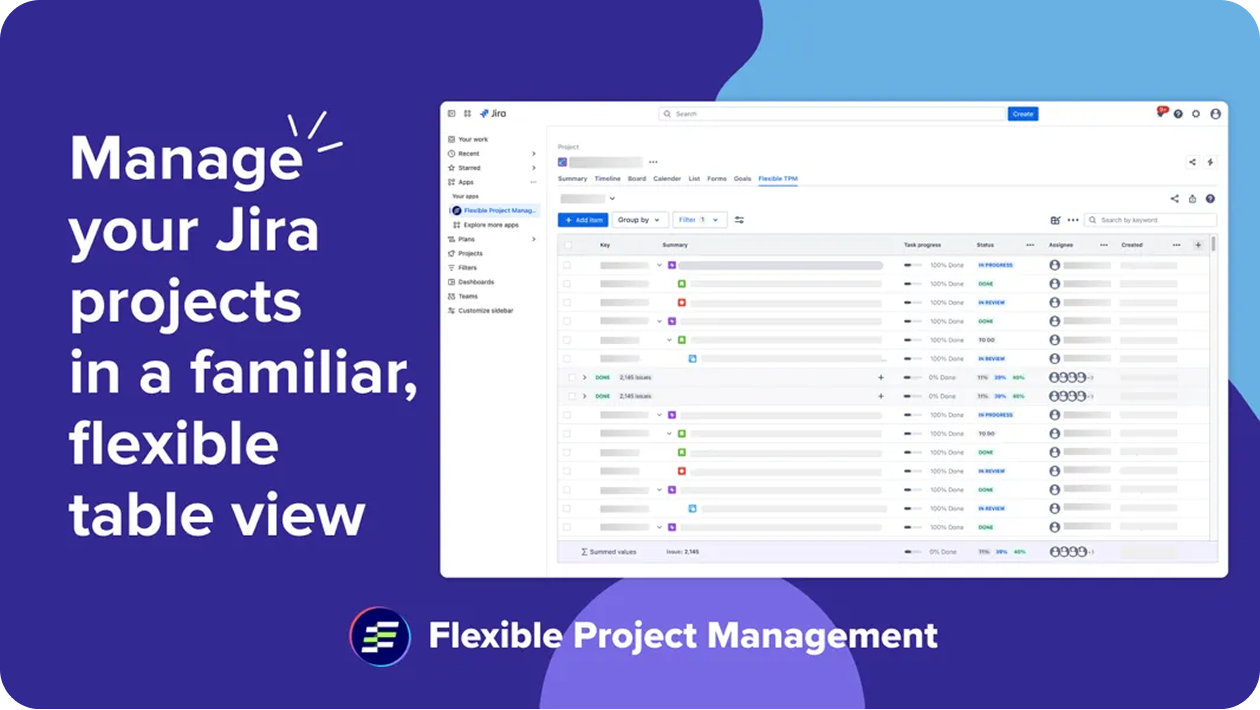The width and height of the screenshot is (1260, 710).
Task: Click the Add item button
Action: point(583,220)
